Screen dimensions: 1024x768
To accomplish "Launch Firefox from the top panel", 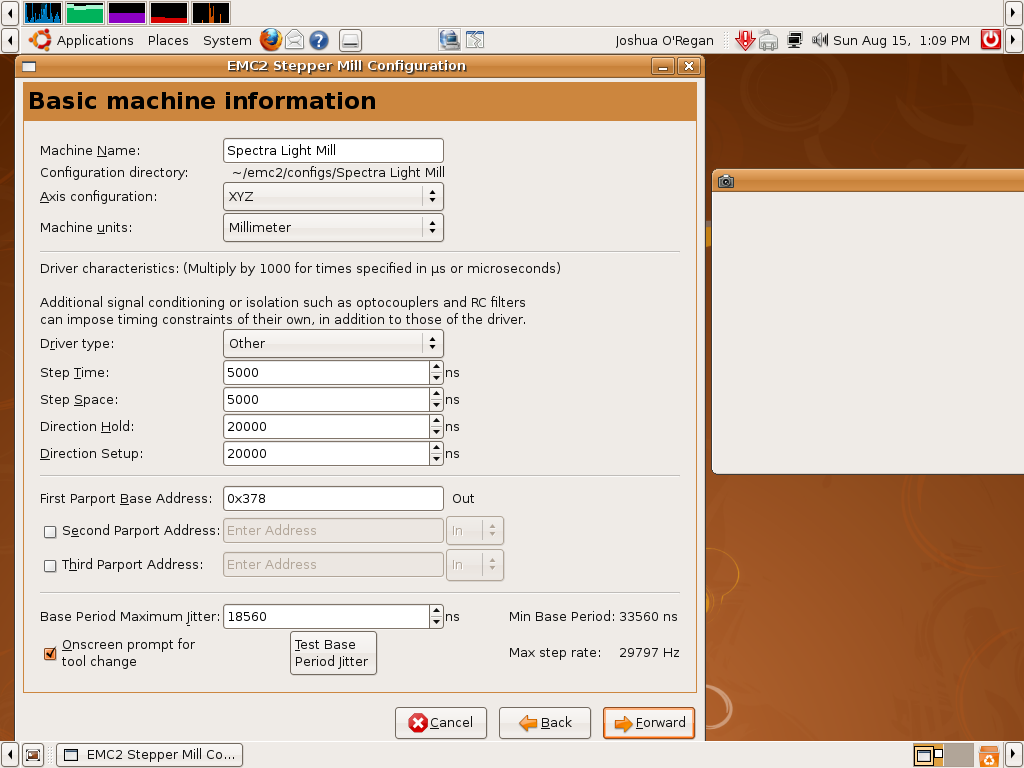I will 270,40.
